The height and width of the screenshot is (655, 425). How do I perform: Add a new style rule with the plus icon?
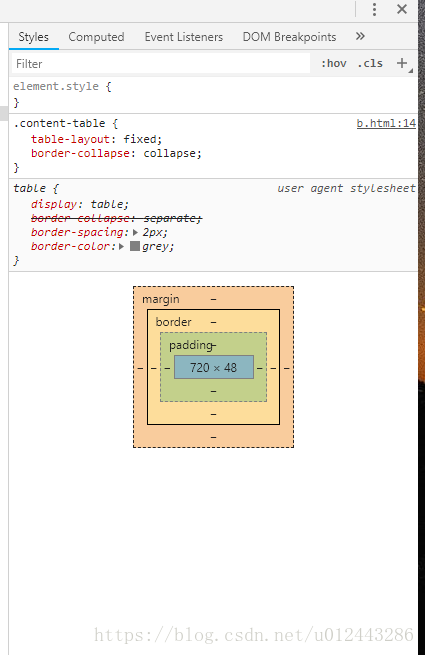click(x=402, y=63)
